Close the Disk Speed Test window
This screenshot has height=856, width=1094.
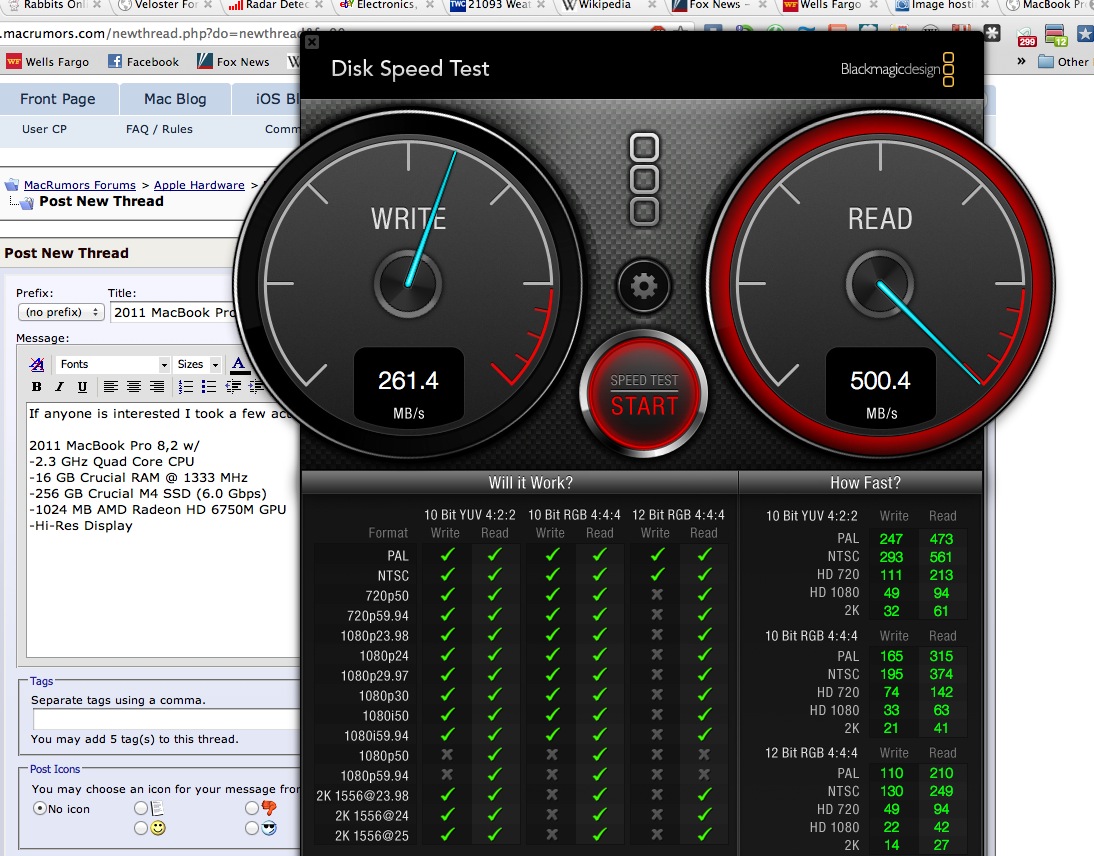tap(312, 42)
